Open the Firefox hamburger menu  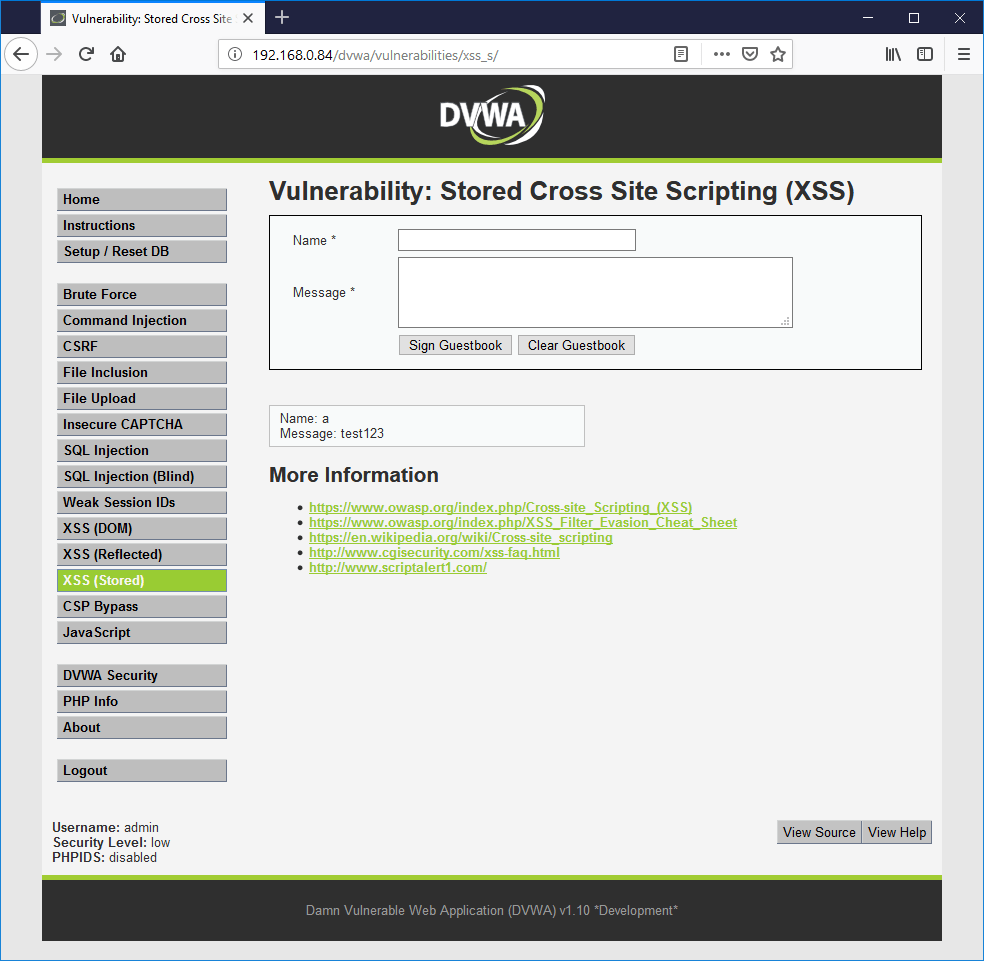click(963, 54)
